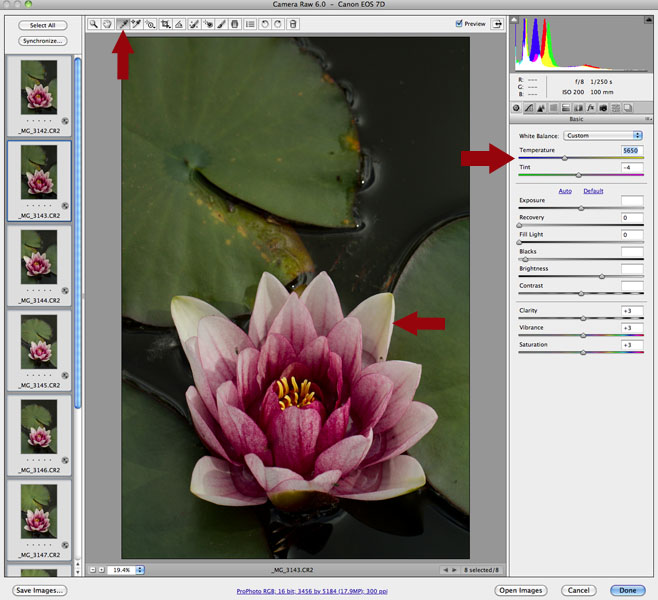Switch to the Detail tab
658x600 pixels.
(x=541, y=108)
